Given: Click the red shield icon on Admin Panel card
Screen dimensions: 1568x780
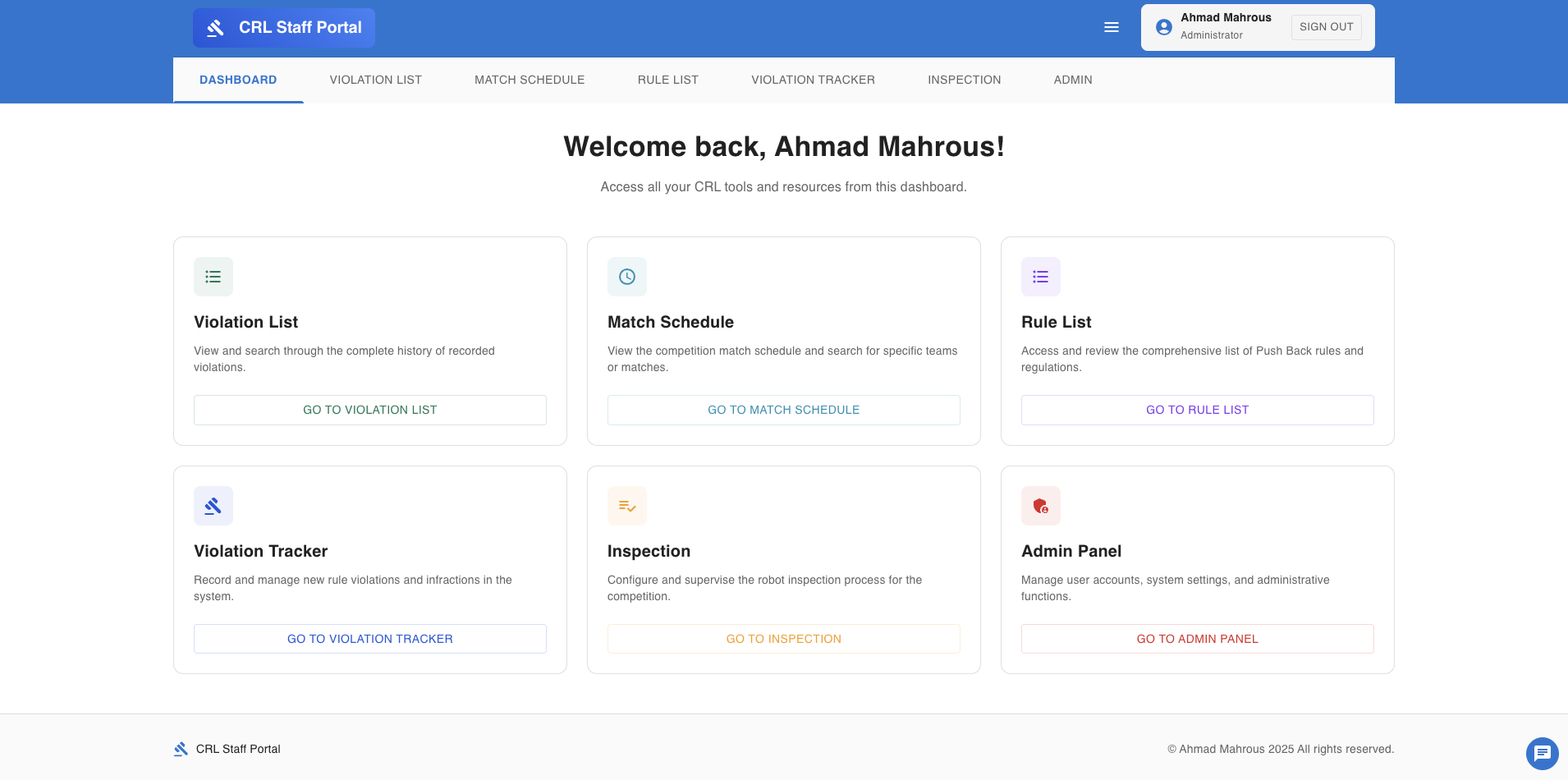Looking at the screenshot, I should [x=1040, y=506].
